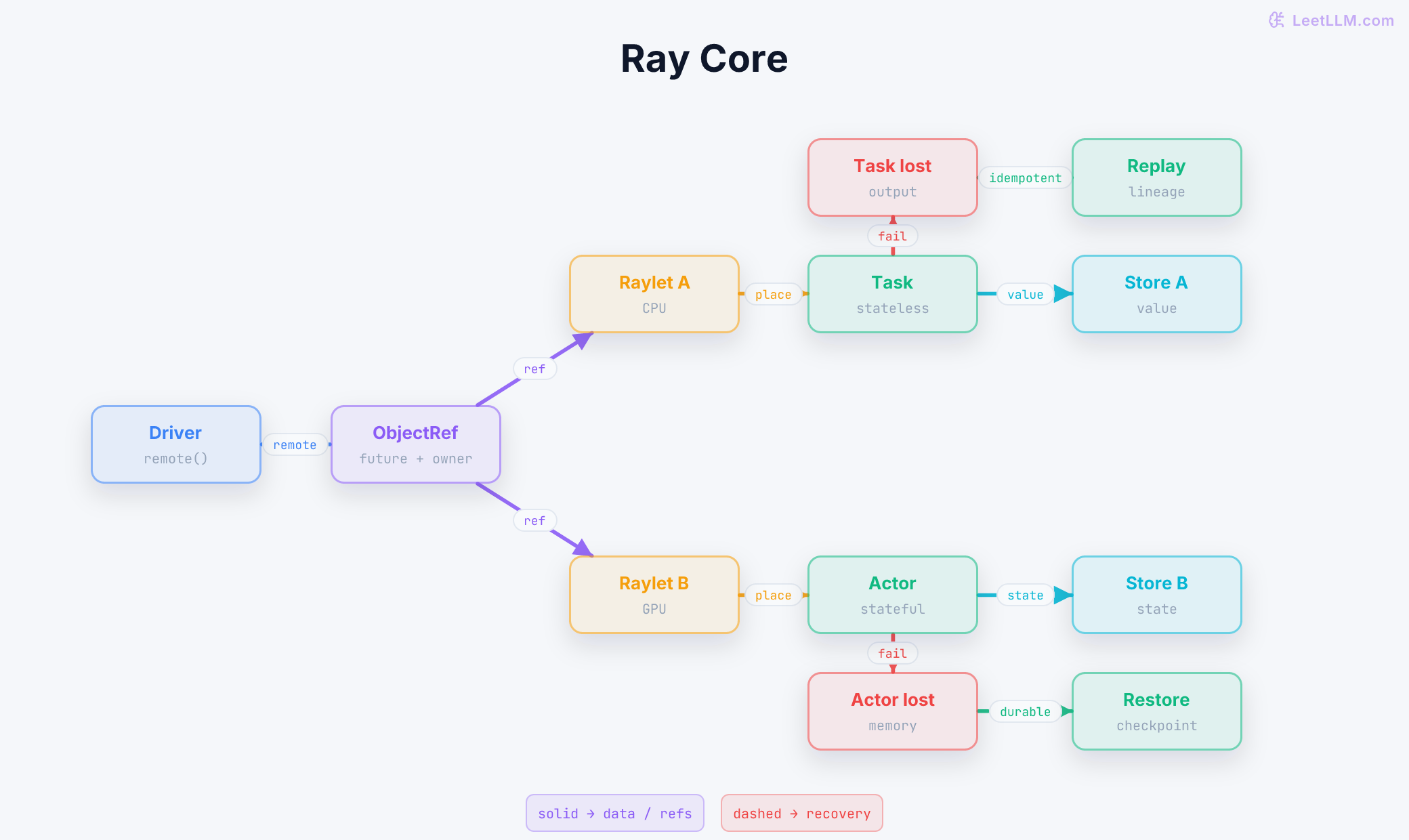
Task: Click the 'place' label beside Raylet B
Action: pyautogui.click(x=774, y=595)
